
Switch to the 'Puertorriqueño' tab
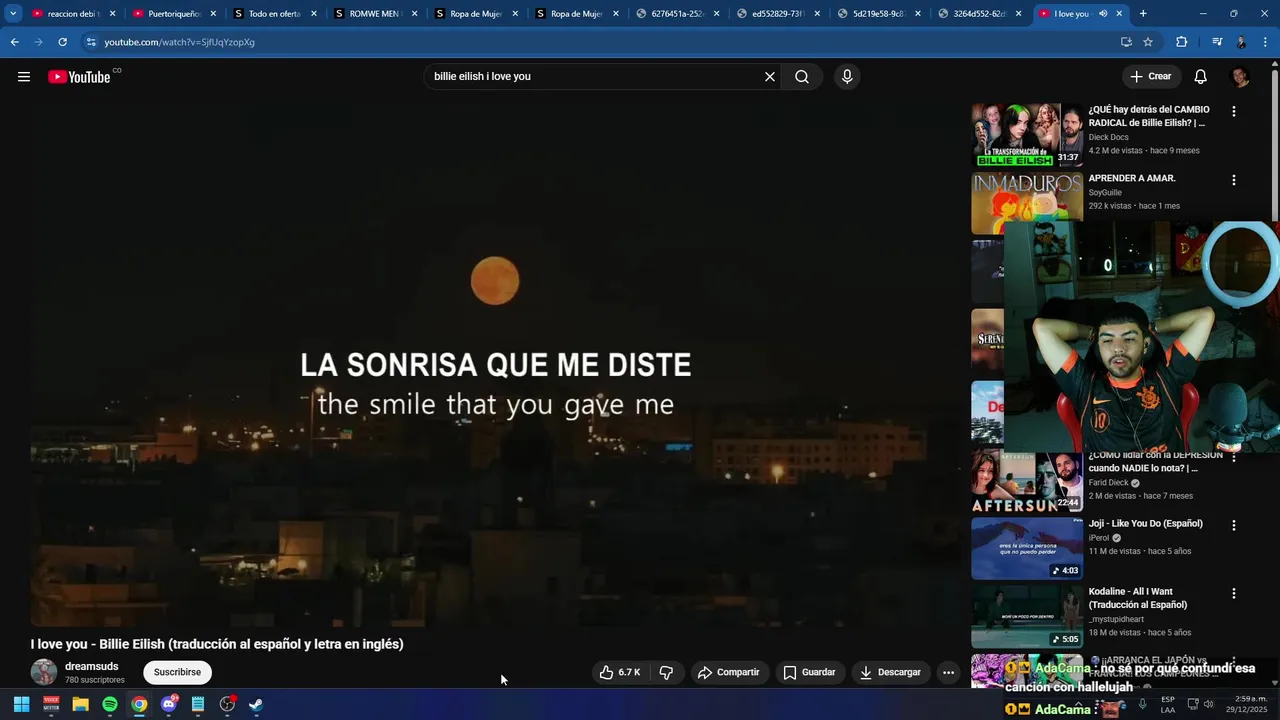pos(175,14)
